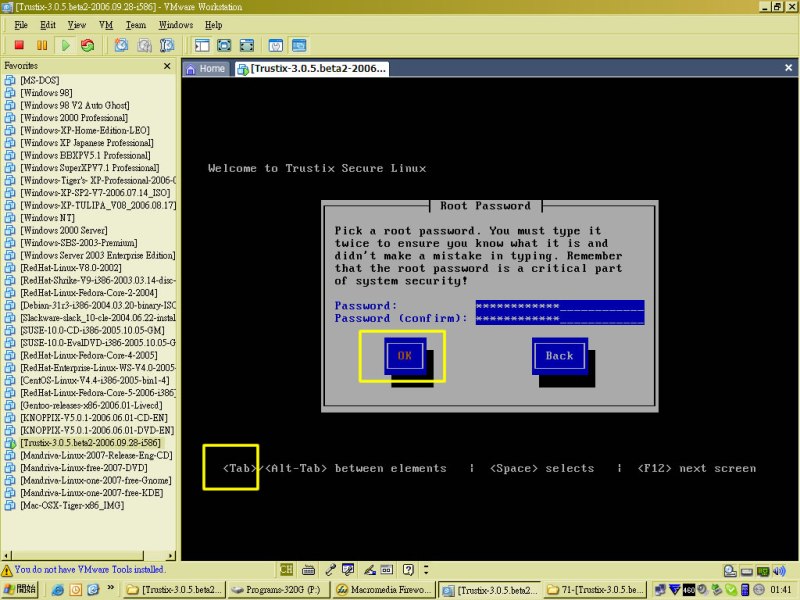This screenshot has width=800, height=600.
Task: Click OK in Root Password dialog
Action: (405, 356)
